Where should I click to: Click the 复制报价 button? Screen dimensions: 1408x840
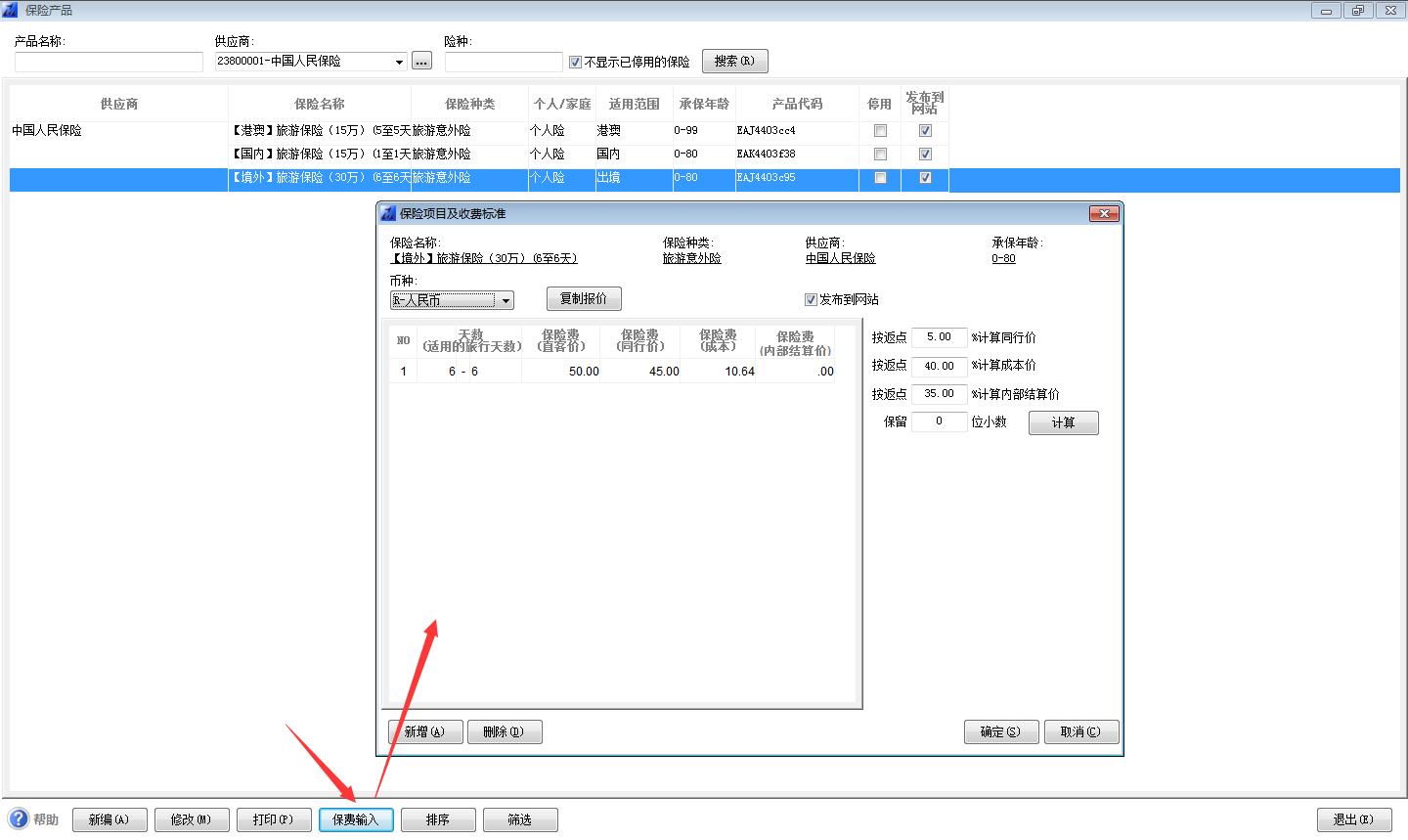coord(584,299)
